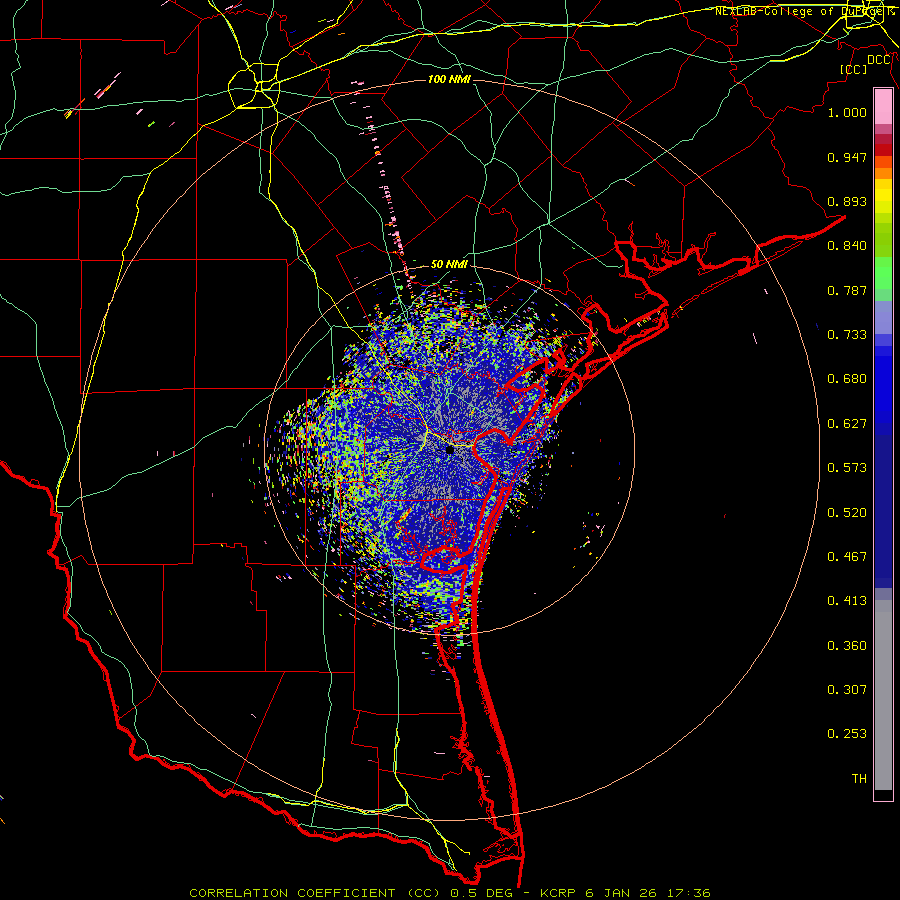This screenshot has width=900, height=900.
Task: Click the 0.360 color scale value
Action: point(847,646)
